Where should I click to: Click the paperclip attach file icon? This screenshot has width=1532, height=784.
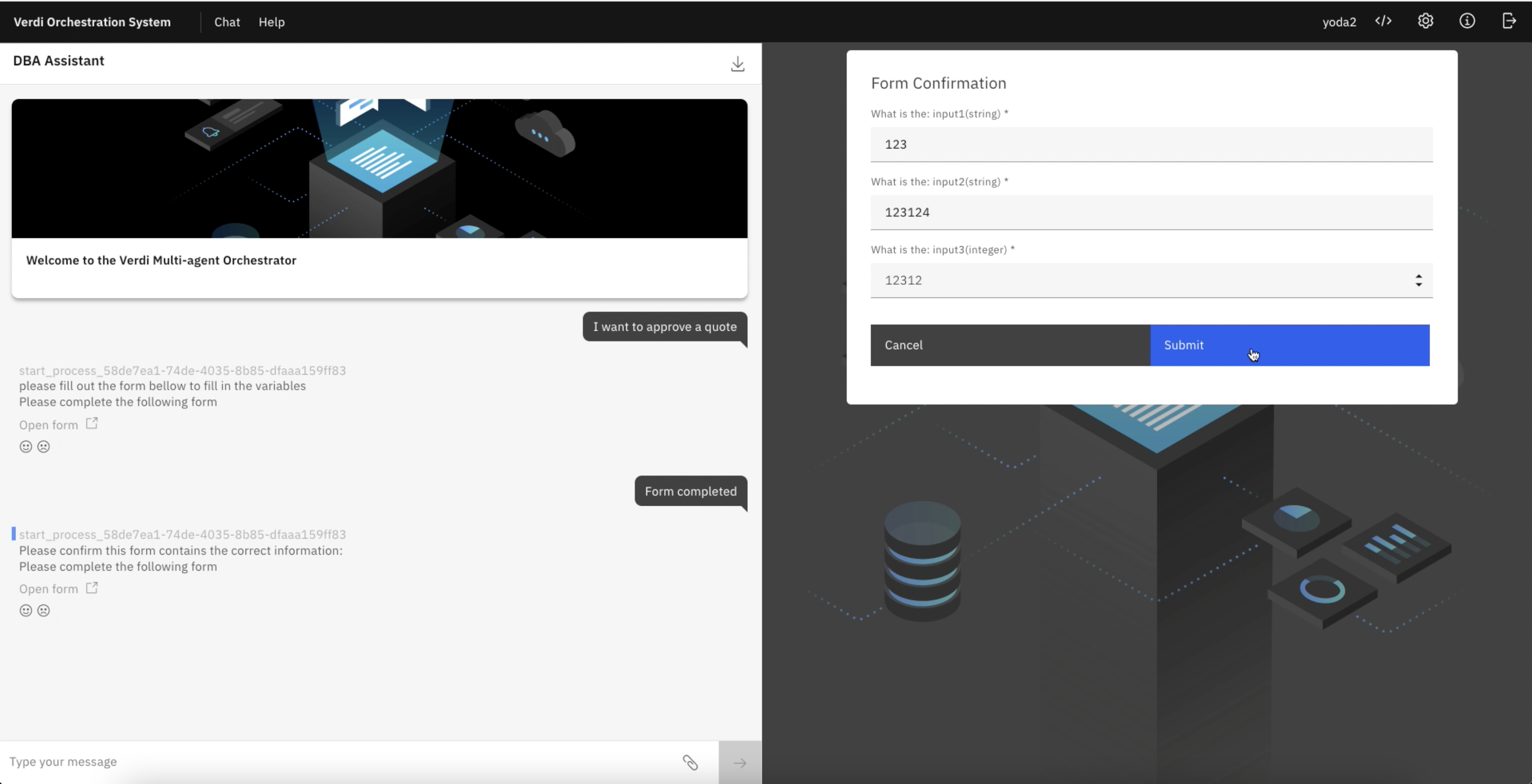pyautogui.click(x=690, y=763)
